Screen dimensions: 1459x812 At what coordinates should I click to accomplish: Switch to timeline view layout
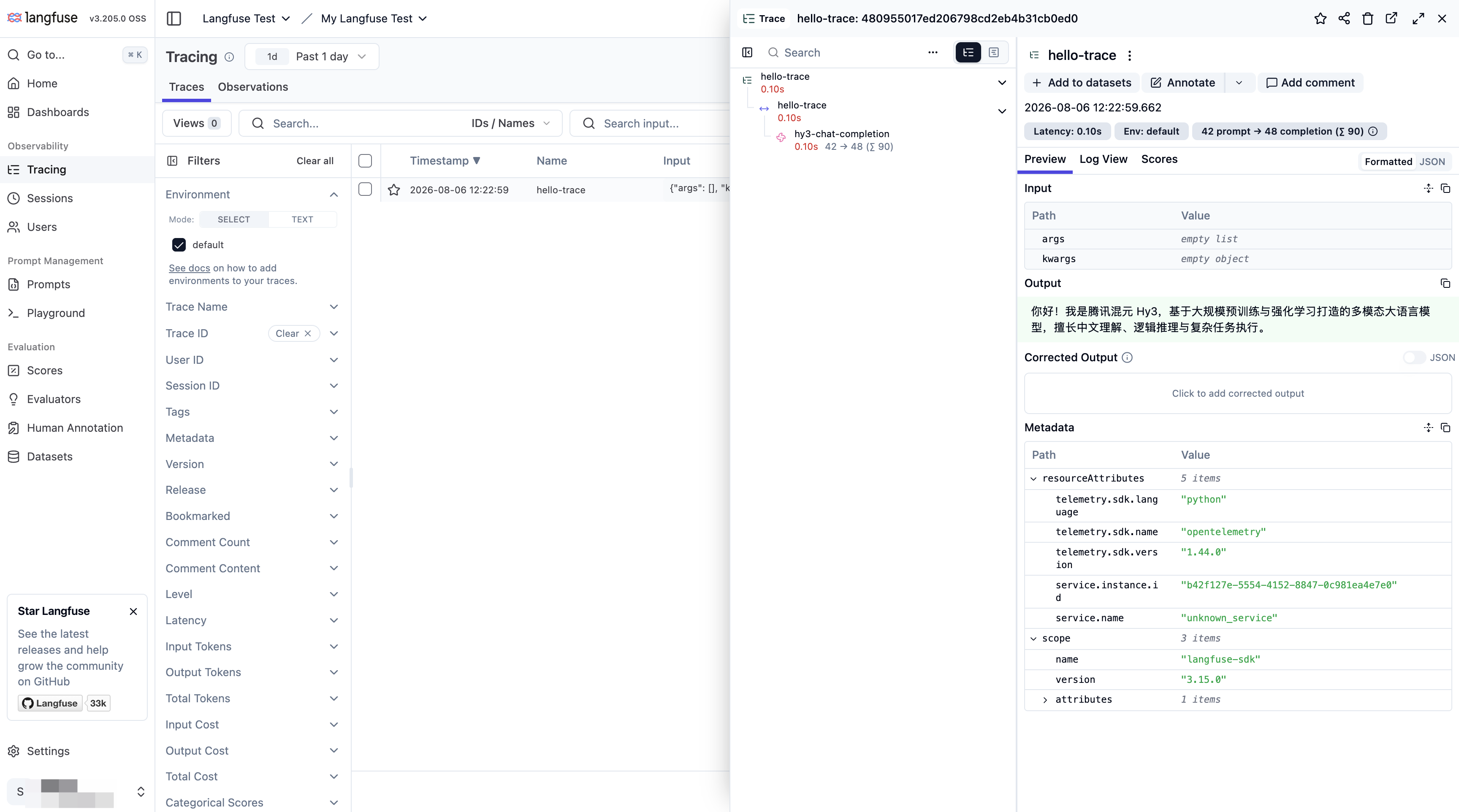click(x=993, y=53)
